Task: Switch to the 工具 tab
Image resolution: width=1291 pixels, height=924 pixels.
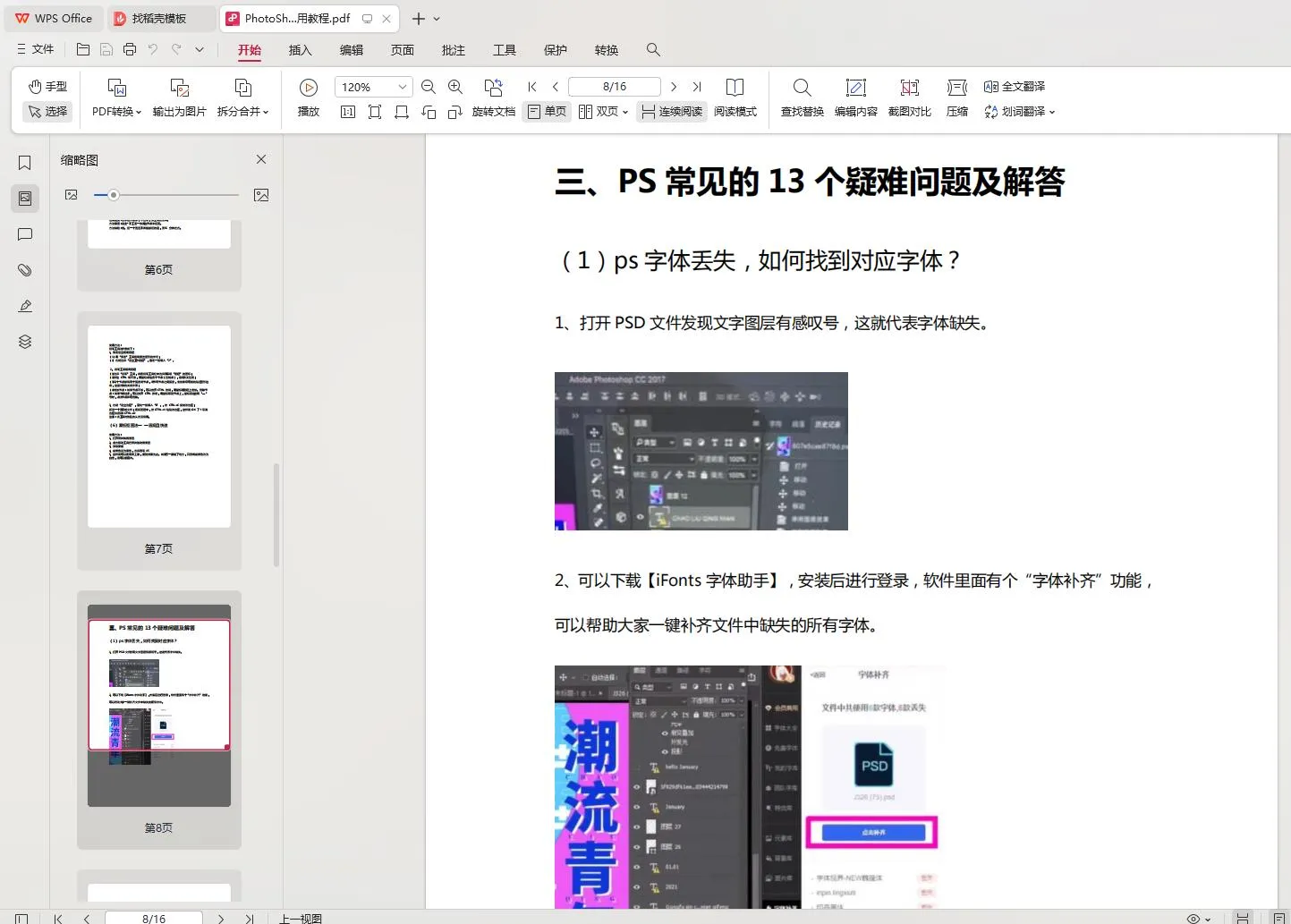Action: 505,50
